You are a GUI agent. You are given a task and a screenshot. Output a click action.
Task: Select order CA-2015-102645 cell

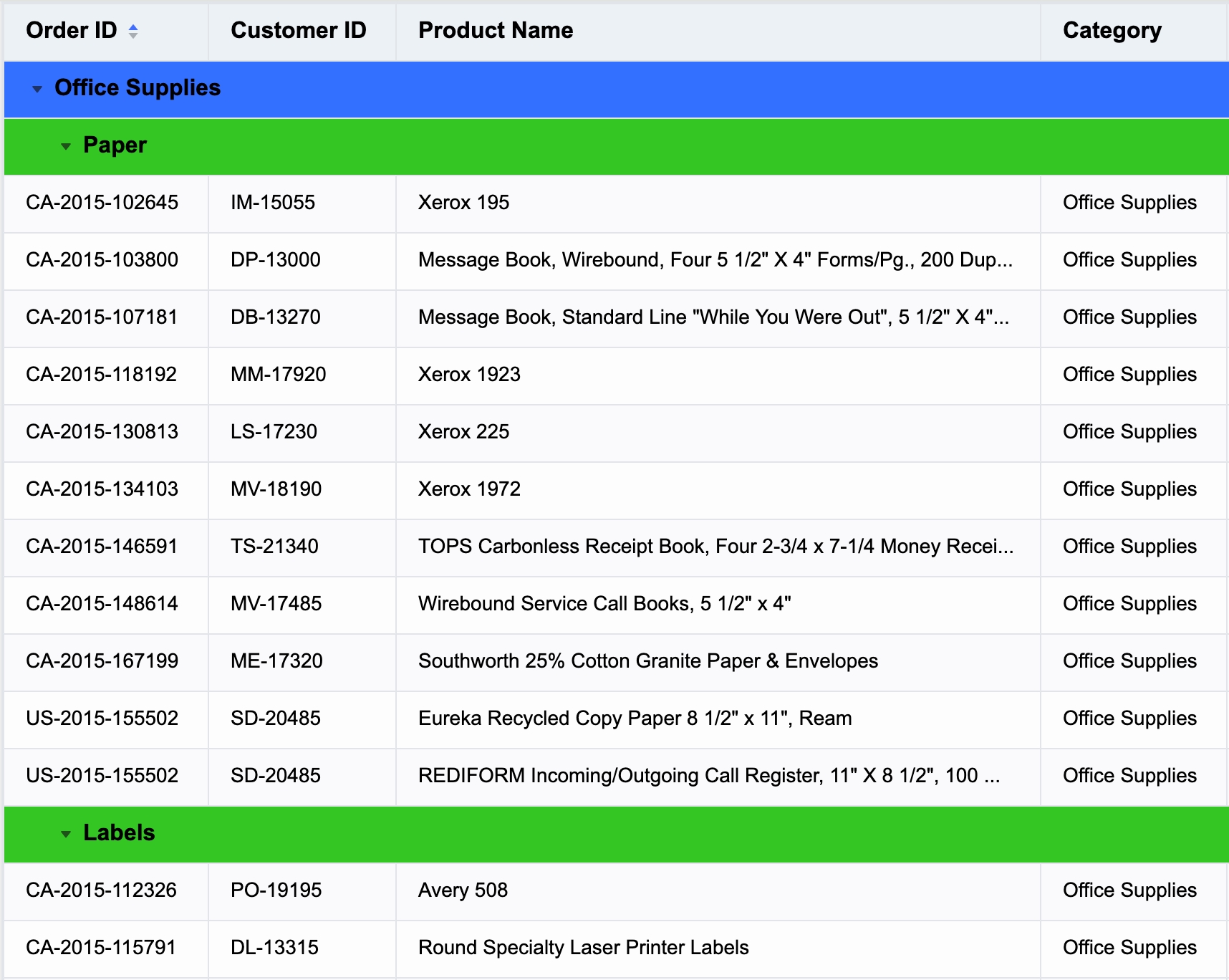(x=107, y=203)
